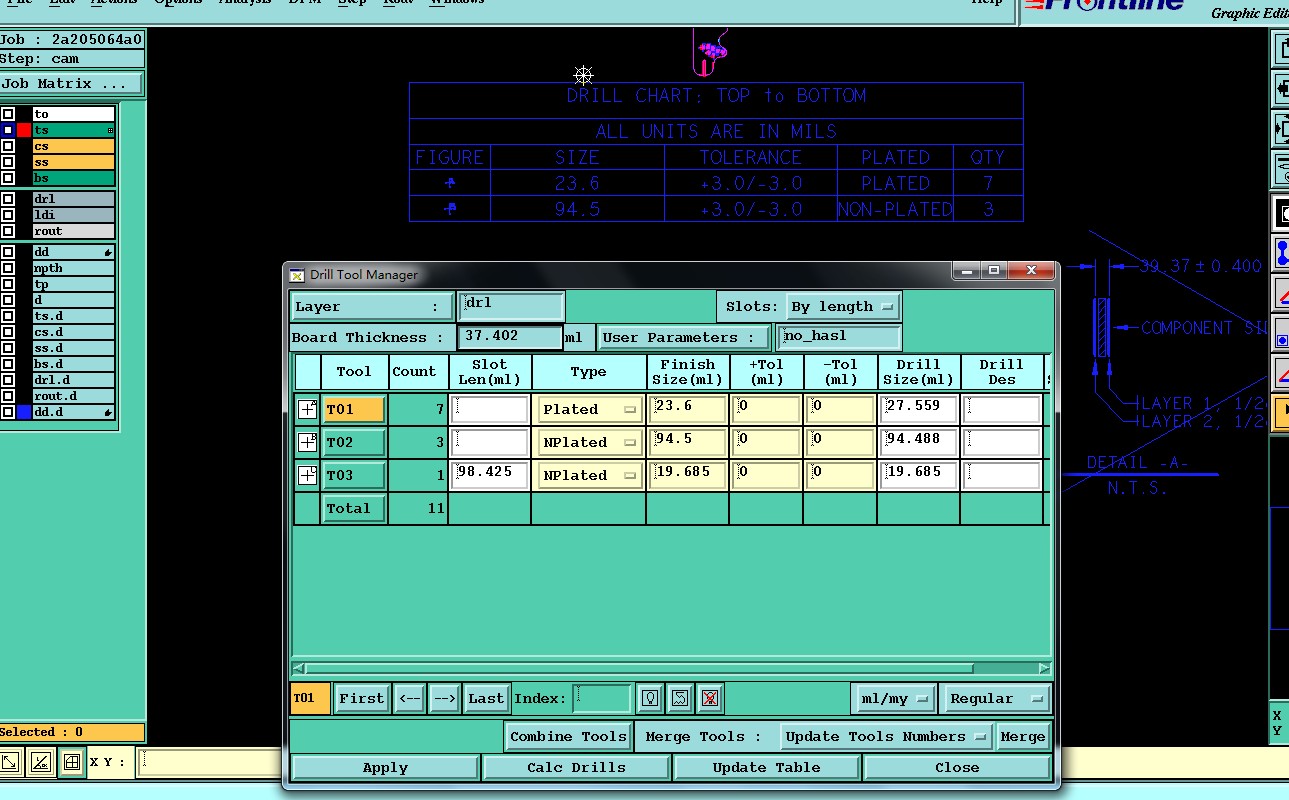Toggle the checkbox for layer ss
The width and height of the screenshot is (1289, 800).
pos(8,162)
